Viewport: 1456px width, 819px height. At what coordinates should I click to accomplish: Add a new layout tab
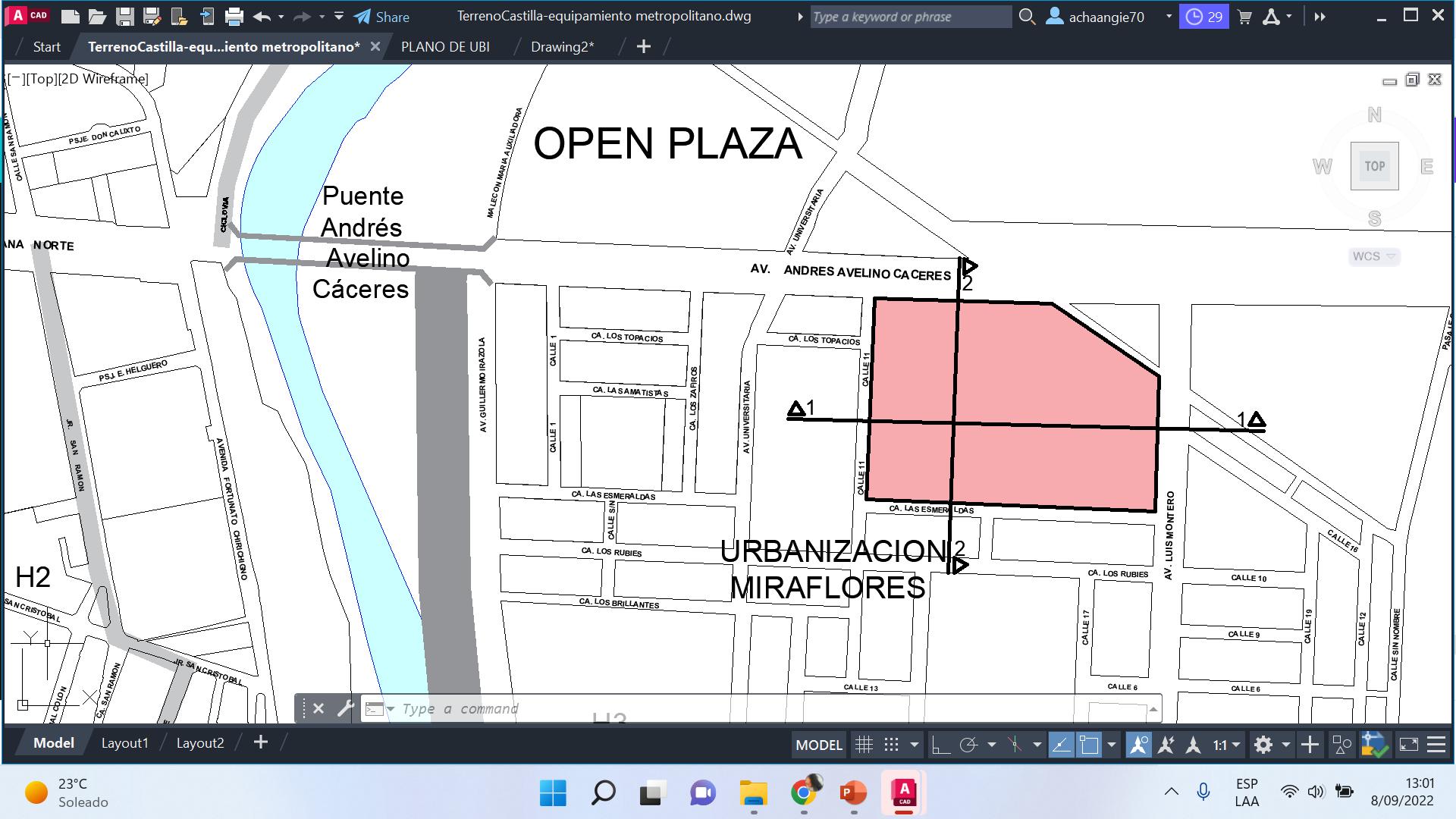click(260, 742)
